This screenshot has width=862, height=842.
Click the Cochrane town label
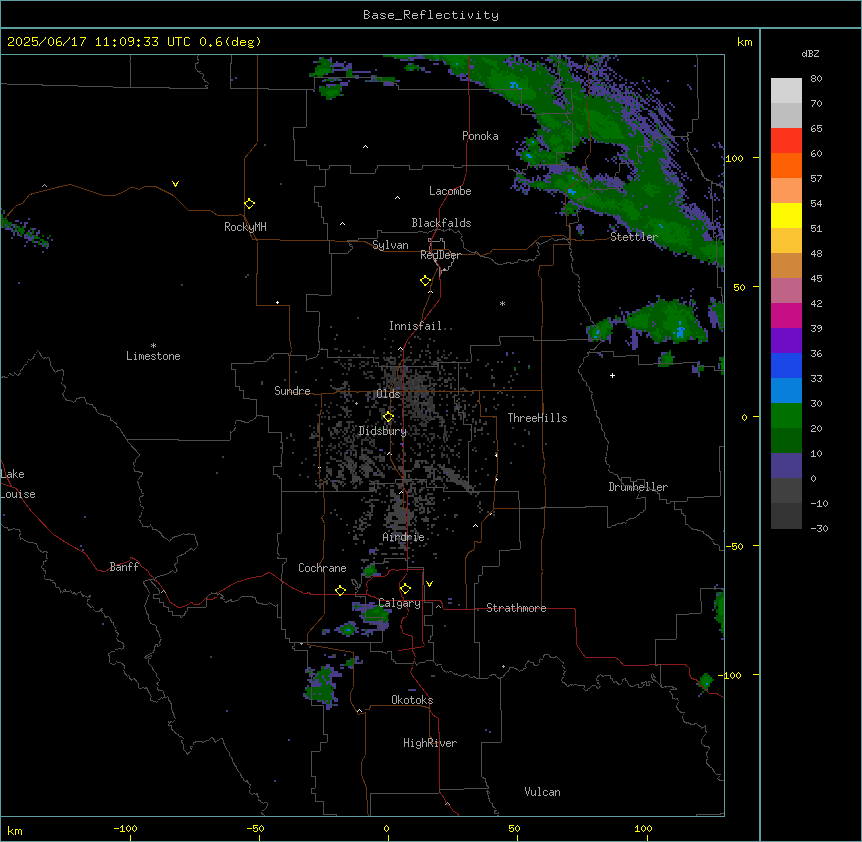point(322,568)
